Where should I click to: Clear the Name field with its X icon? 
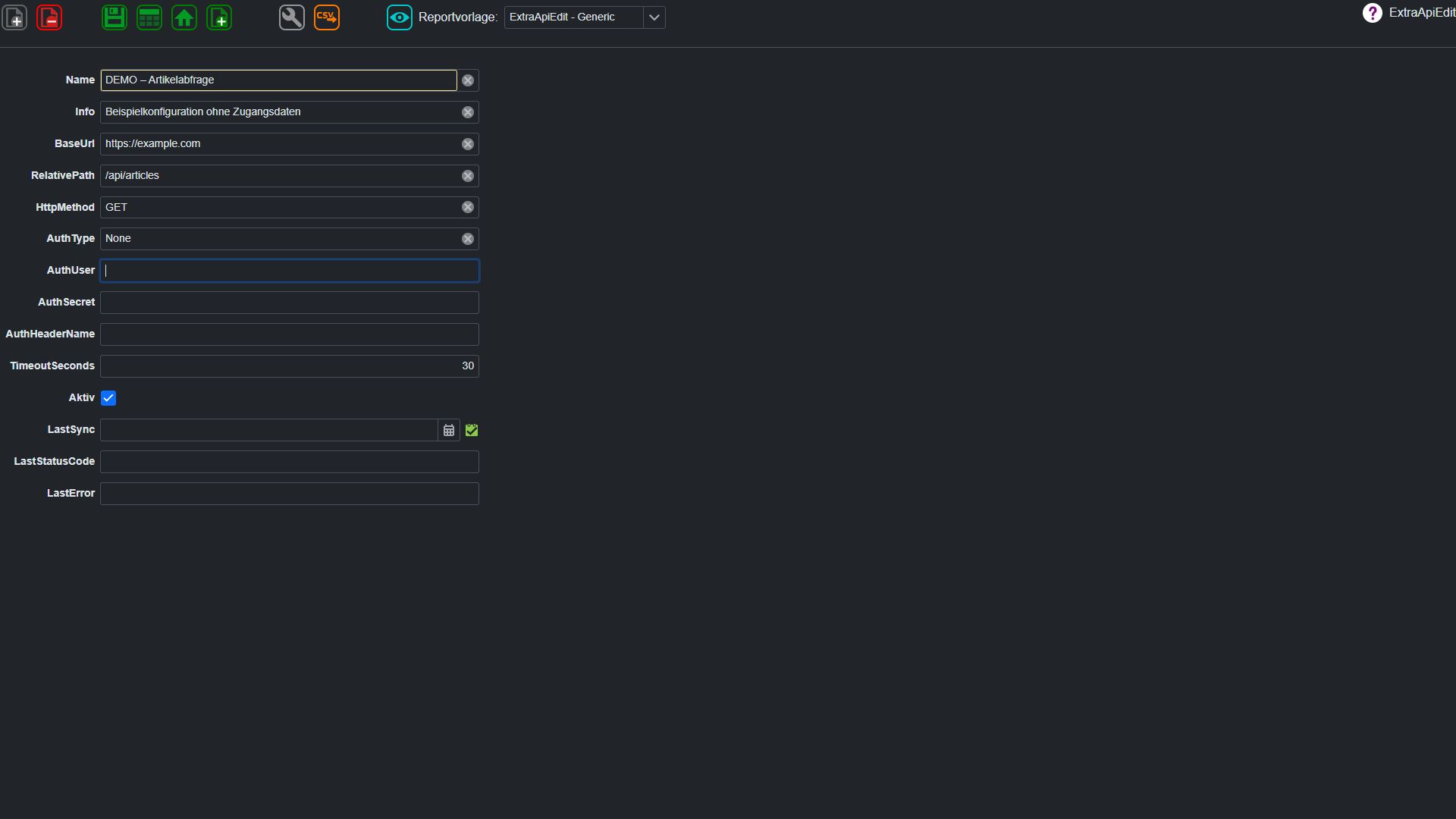(468, 80)
